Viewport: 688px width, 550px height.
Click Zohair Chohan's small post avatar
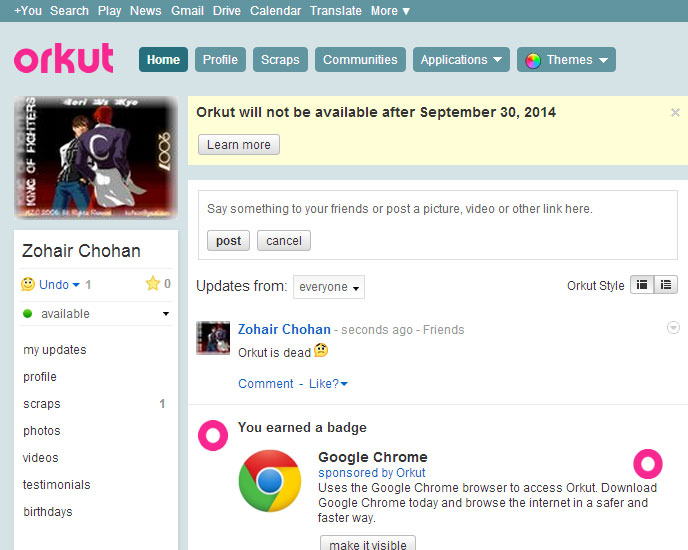(x=213, y=338)
